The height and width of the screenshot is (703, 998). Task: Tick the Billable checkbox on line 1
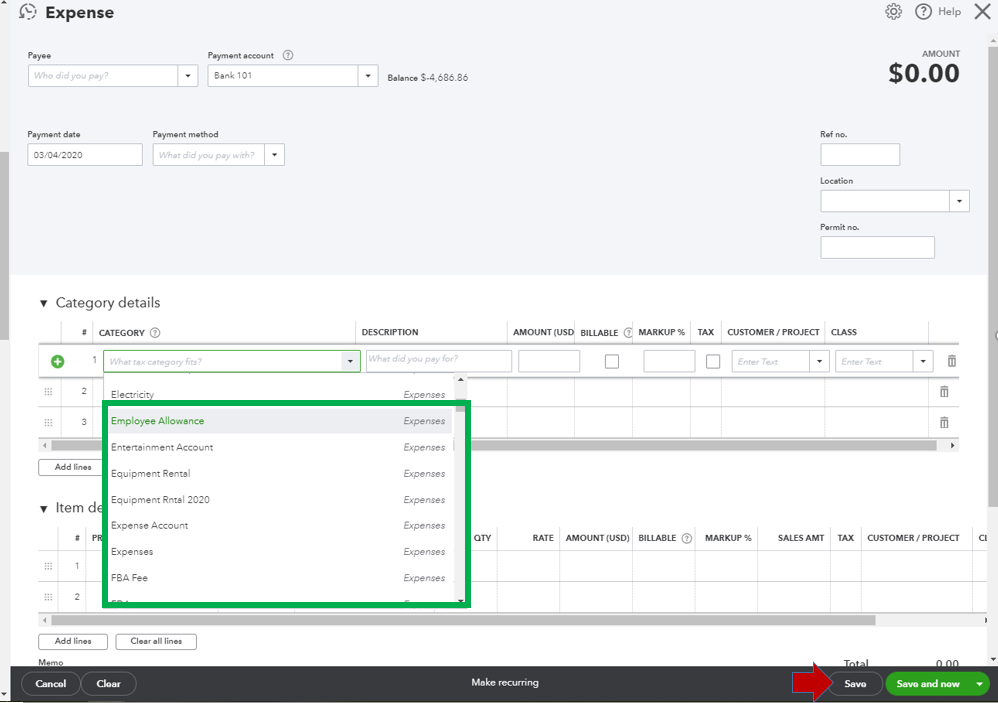tap(612, 361)
